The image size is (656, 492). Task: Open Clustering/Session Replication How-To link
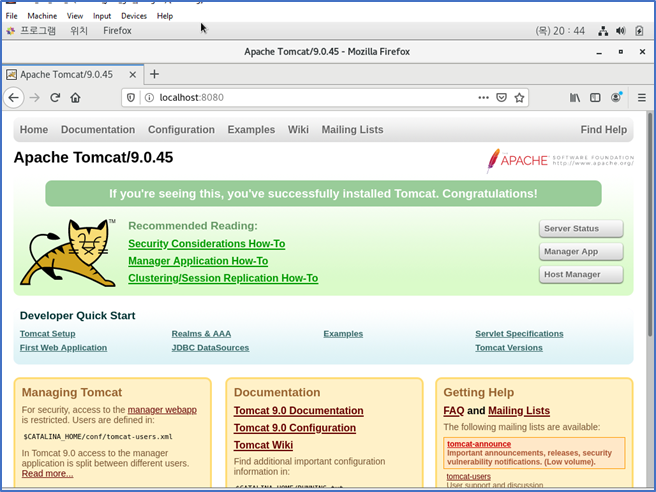[223, 278]
